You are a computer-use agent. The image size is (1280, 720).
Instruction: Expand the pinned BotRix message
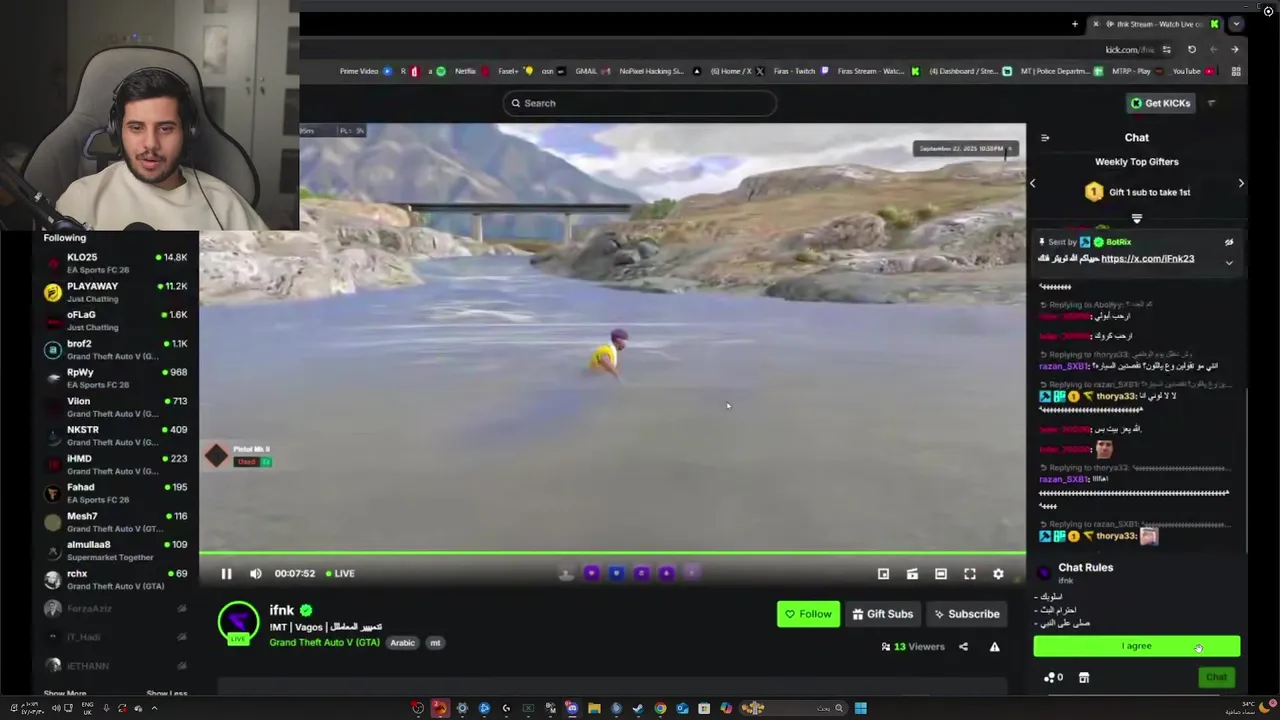click(x=1229, y=262)
